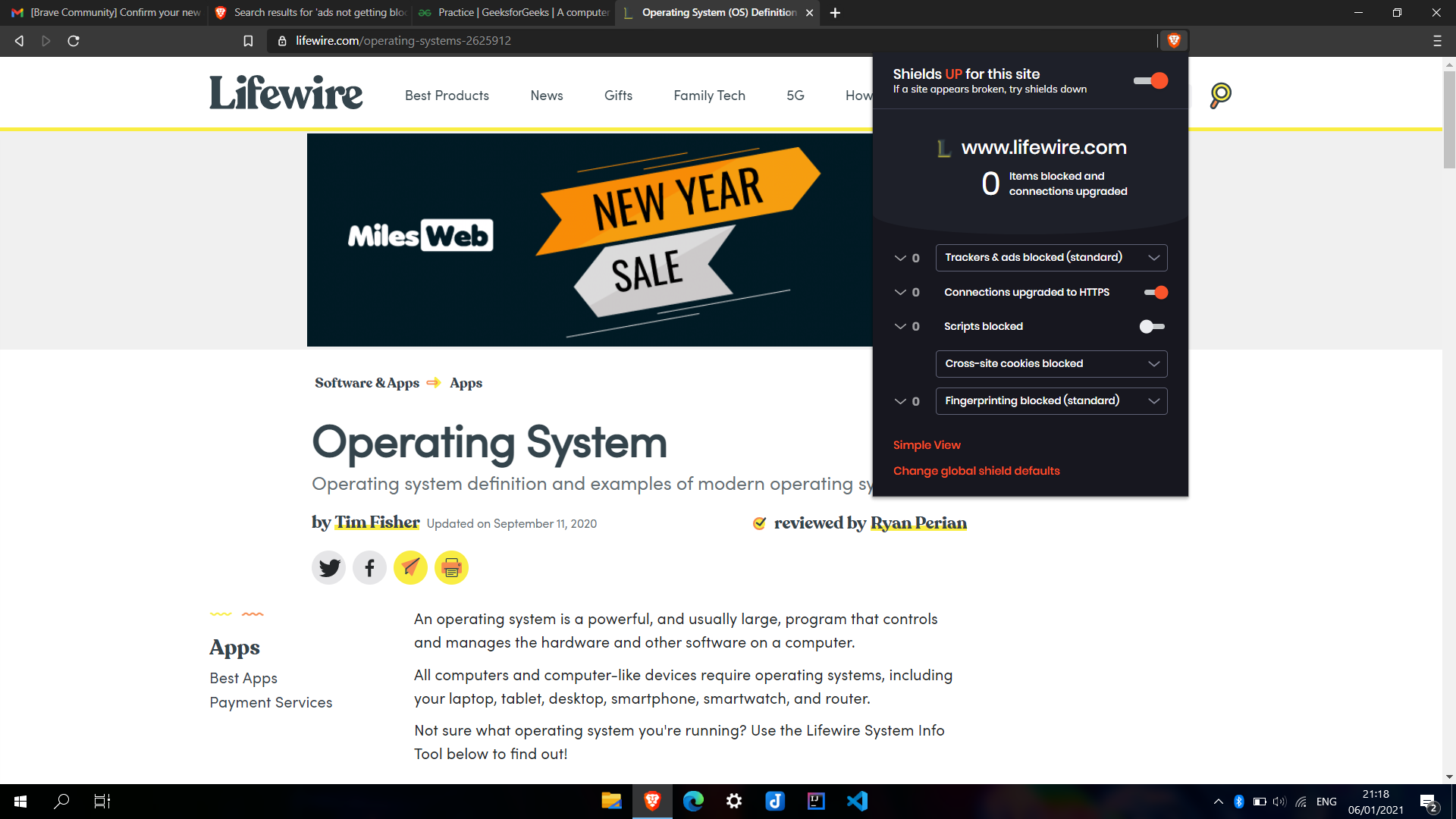Click the address bar URL field
The image size is (1456, 819).
click(x=682, y=41)
